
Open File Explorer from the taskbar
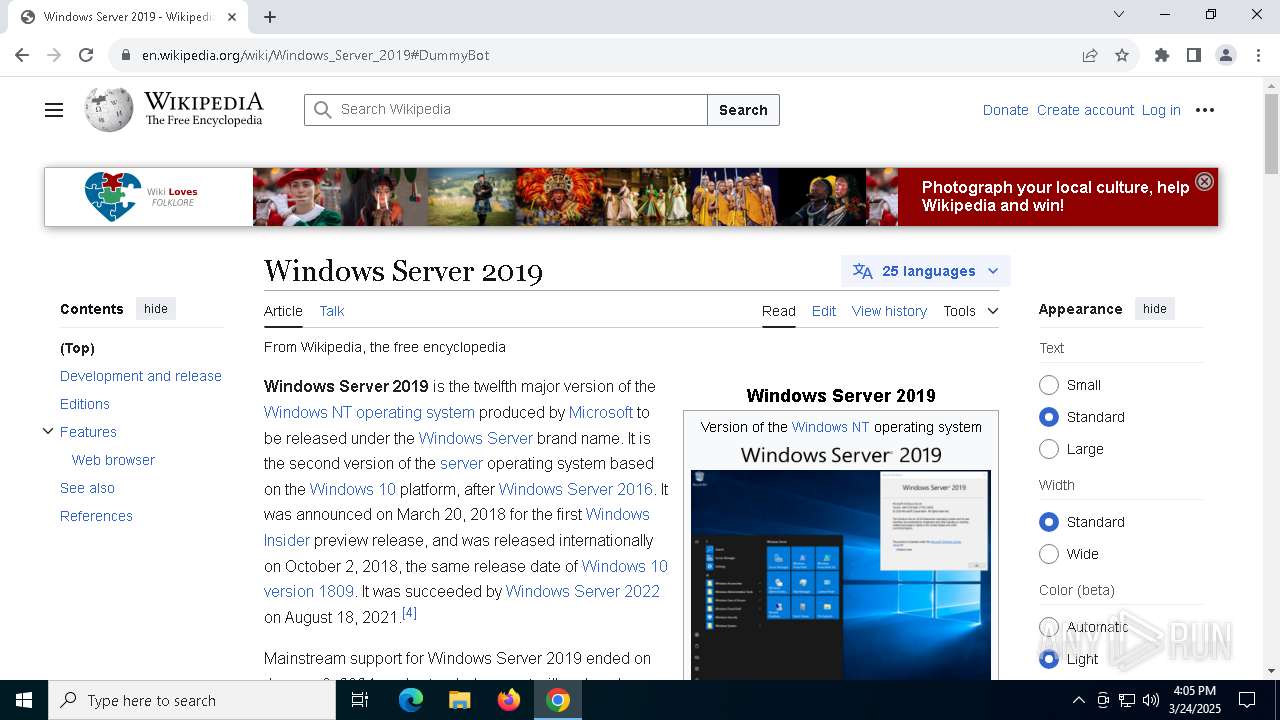(x=459, y=700)
